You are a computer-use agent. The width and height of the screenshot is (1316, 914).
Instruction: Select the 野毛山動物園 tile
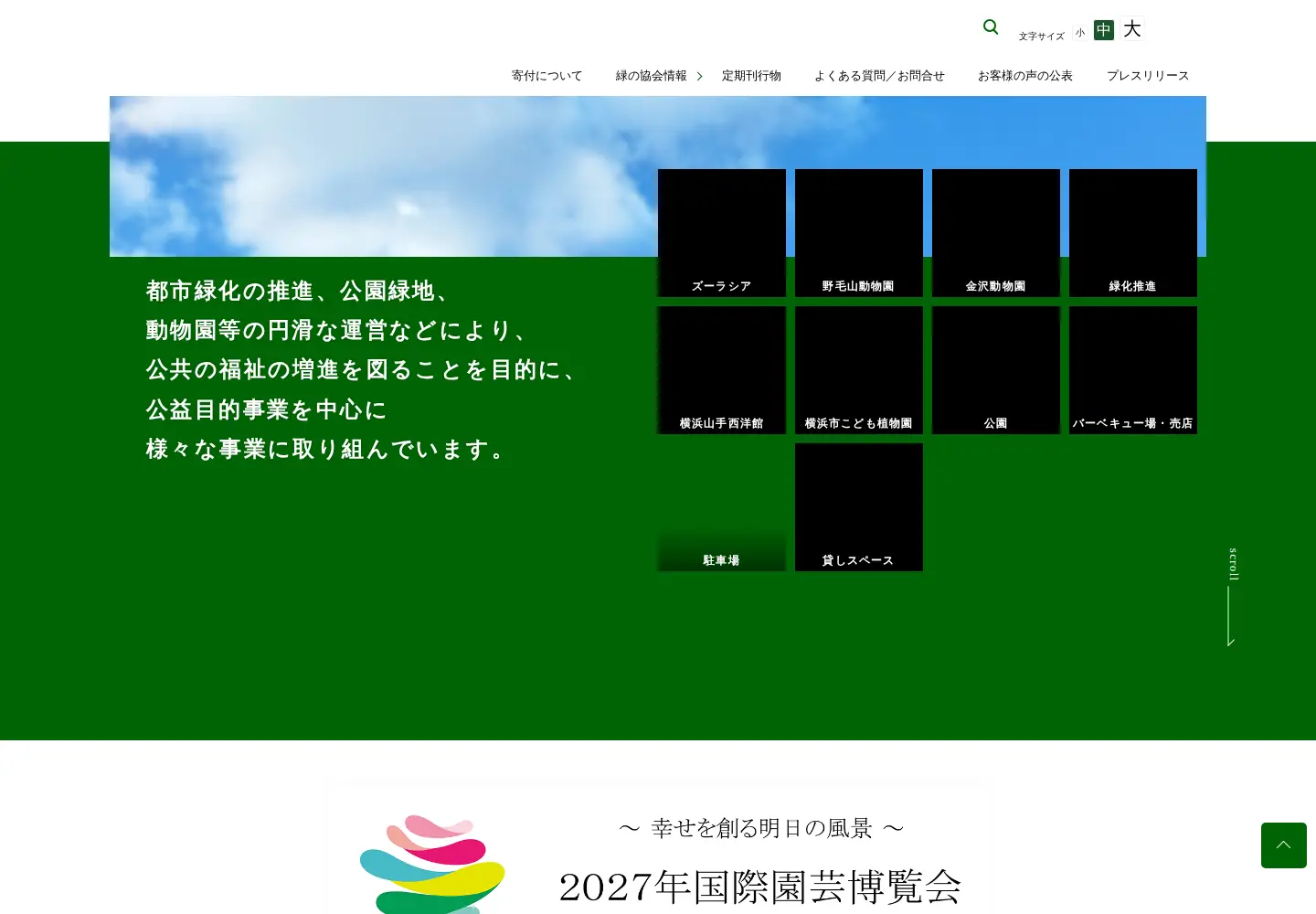click(x=859, y=233)
